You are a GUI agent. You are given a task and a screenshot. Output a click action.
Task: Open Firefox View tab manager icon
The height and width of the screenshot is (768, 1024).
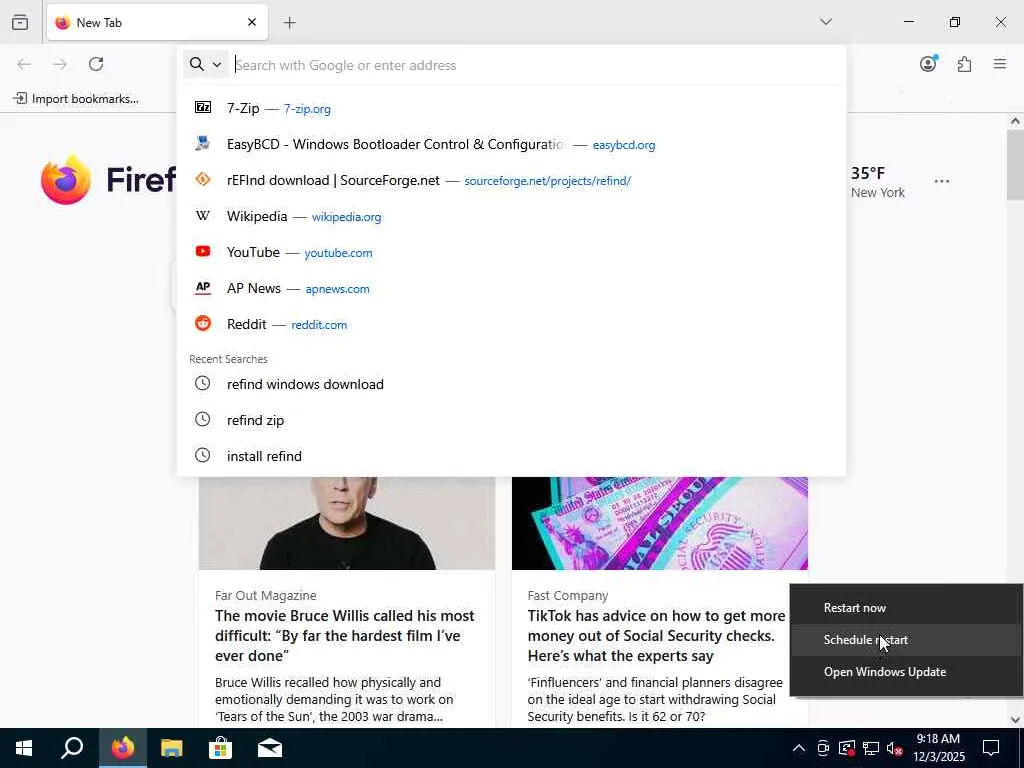(x=20, y=22)
